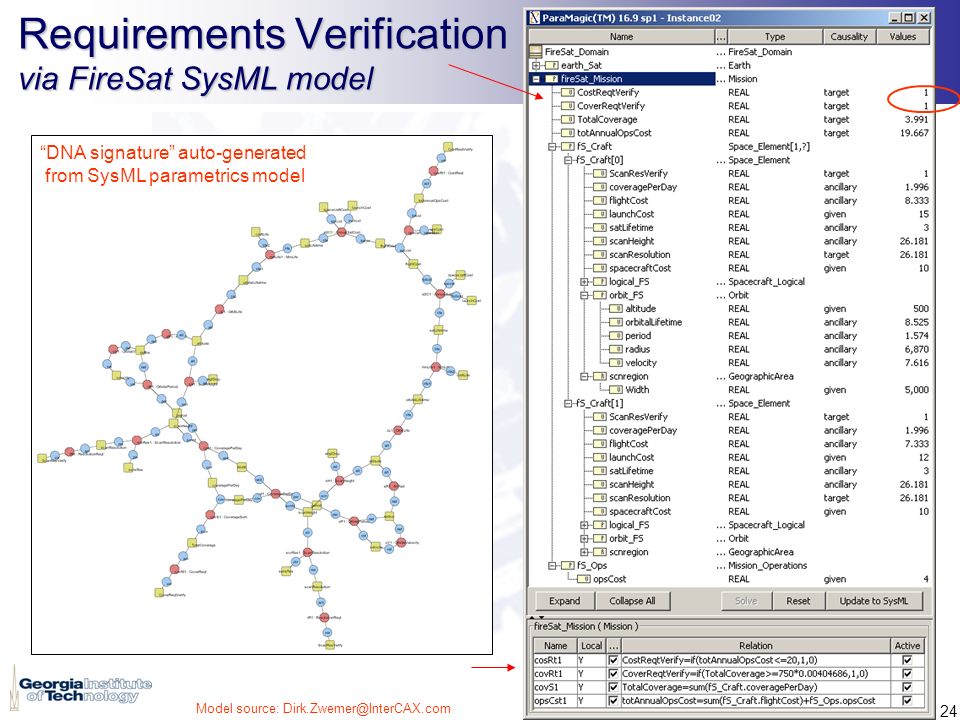Click icon of the expanded orbit_FS node

[599, 295]
